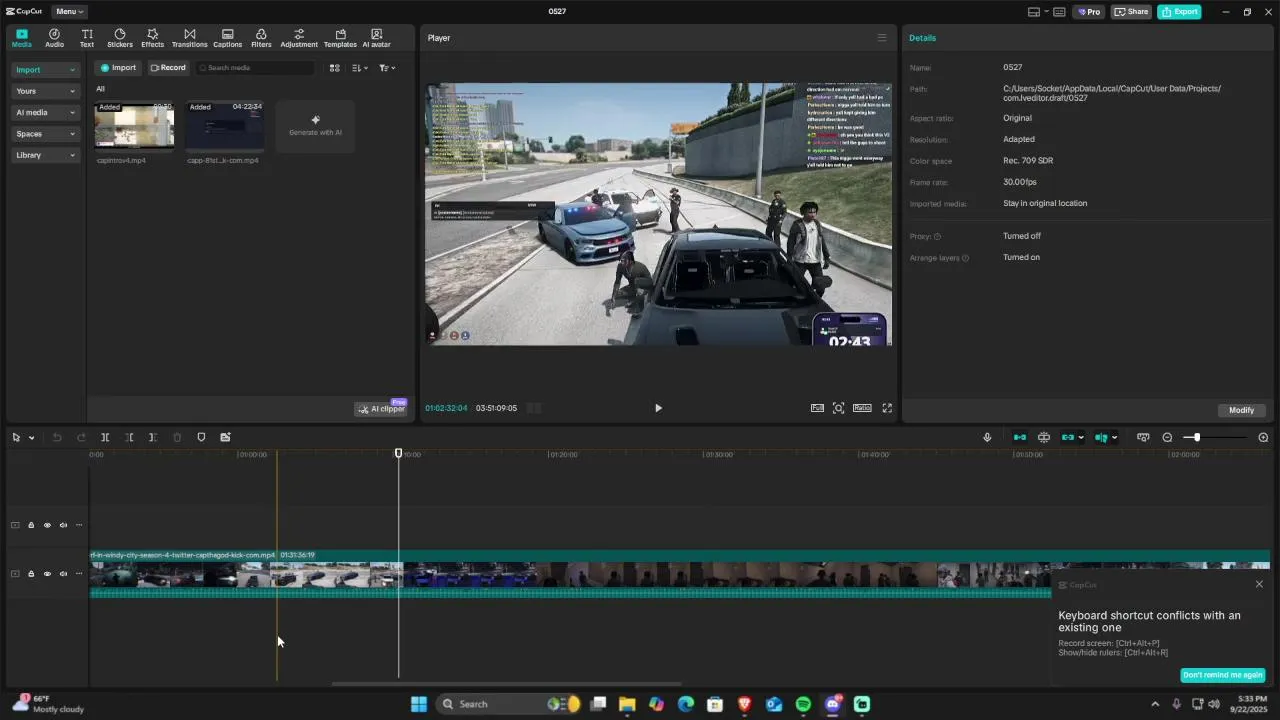Click the timeline zoom slider handle
Screen dimensions: 1280x720
pyautogui.click(x=1196, y=437)
